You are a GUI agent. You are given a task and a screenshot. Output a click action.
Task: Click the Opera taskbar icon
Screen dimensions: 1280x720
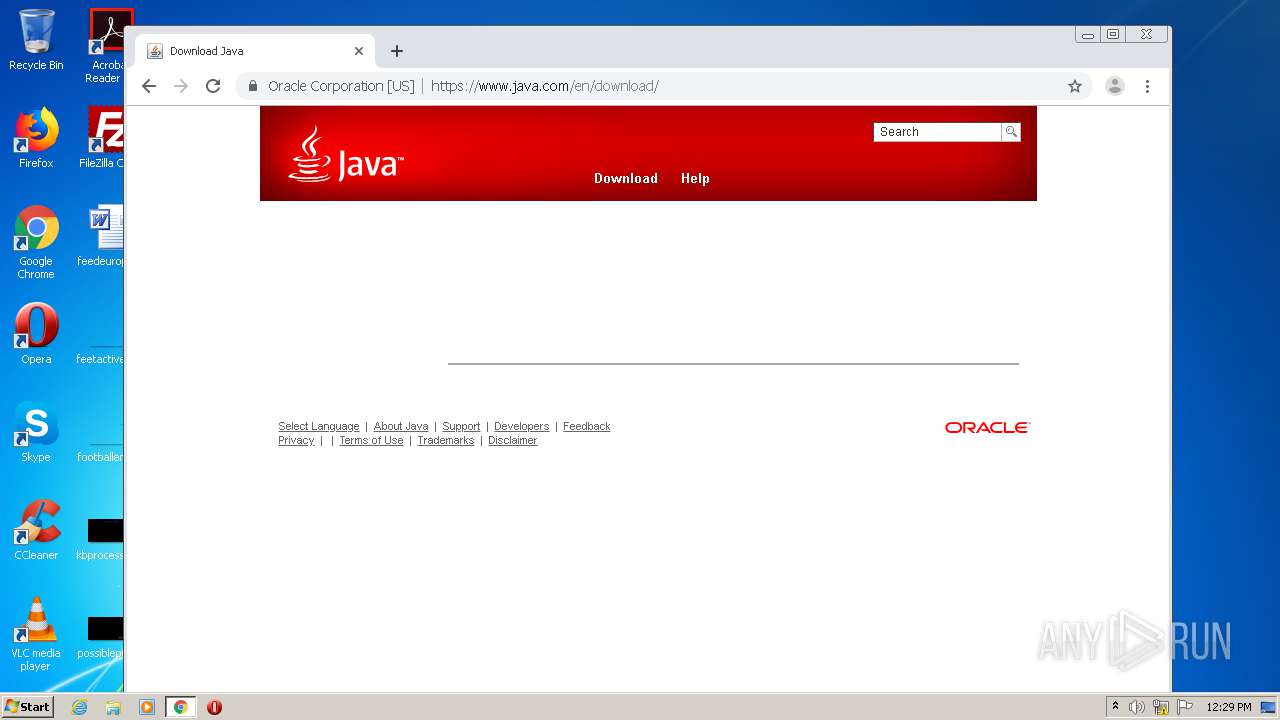214,707
